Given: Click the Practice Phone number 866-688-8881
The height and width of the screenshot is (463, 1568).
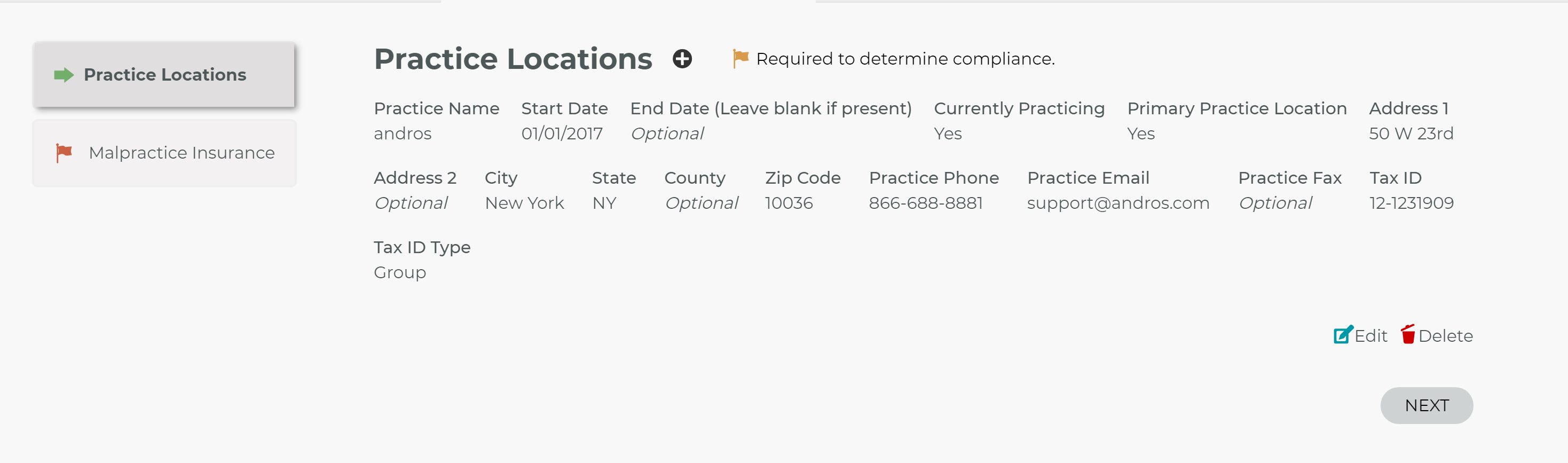Looking at the screenshot, I should click(x=925, y=203).
